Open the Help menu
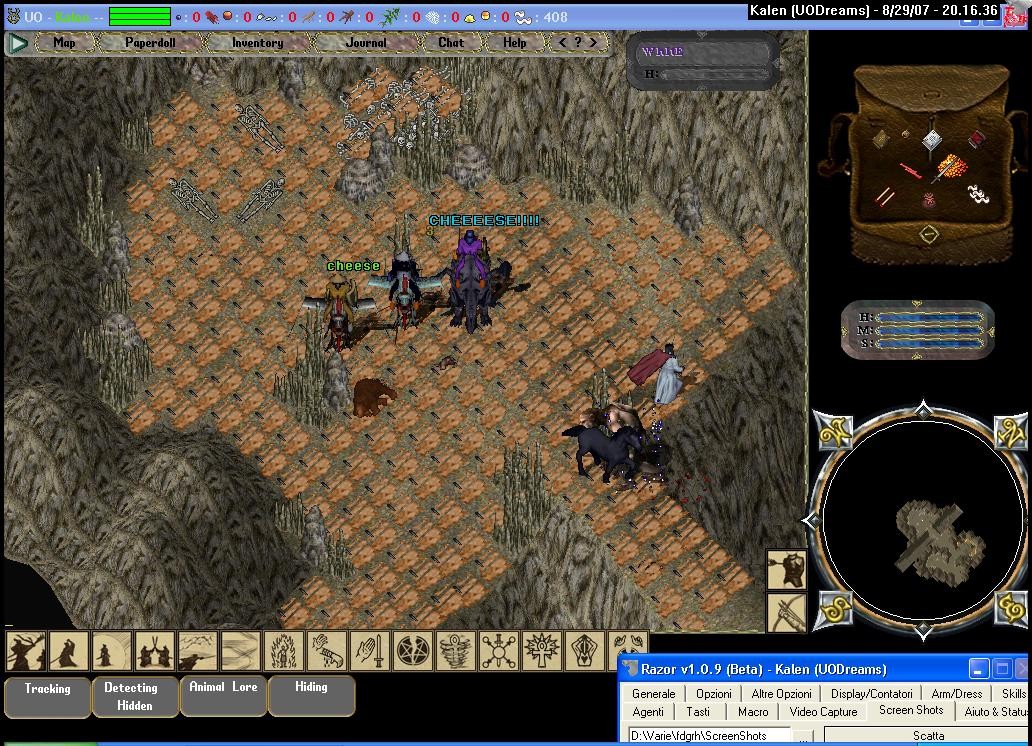The height and width of the screenshot is (746, 1032). pos(515,43)
